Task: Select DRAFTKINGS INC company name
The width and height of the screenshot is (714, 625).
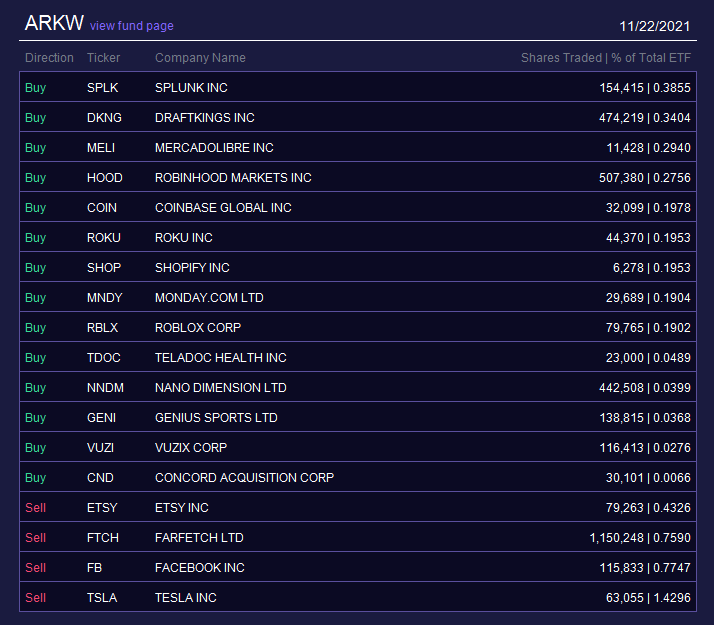Action: pos(205,117)
